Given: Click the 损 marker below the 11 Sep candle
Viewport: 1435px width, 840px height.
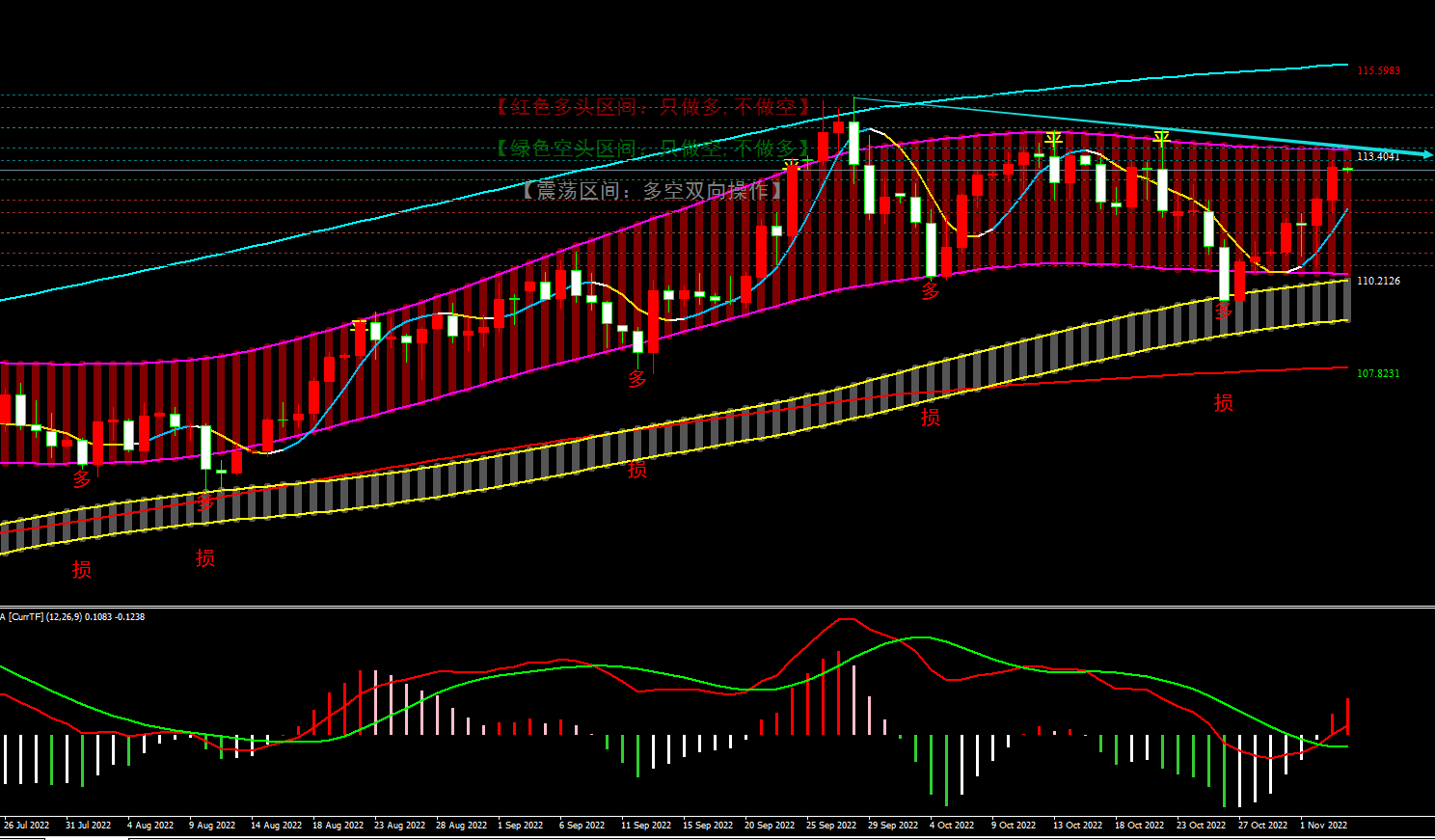Looking at the screenshot, I should [x=637, y=470].
